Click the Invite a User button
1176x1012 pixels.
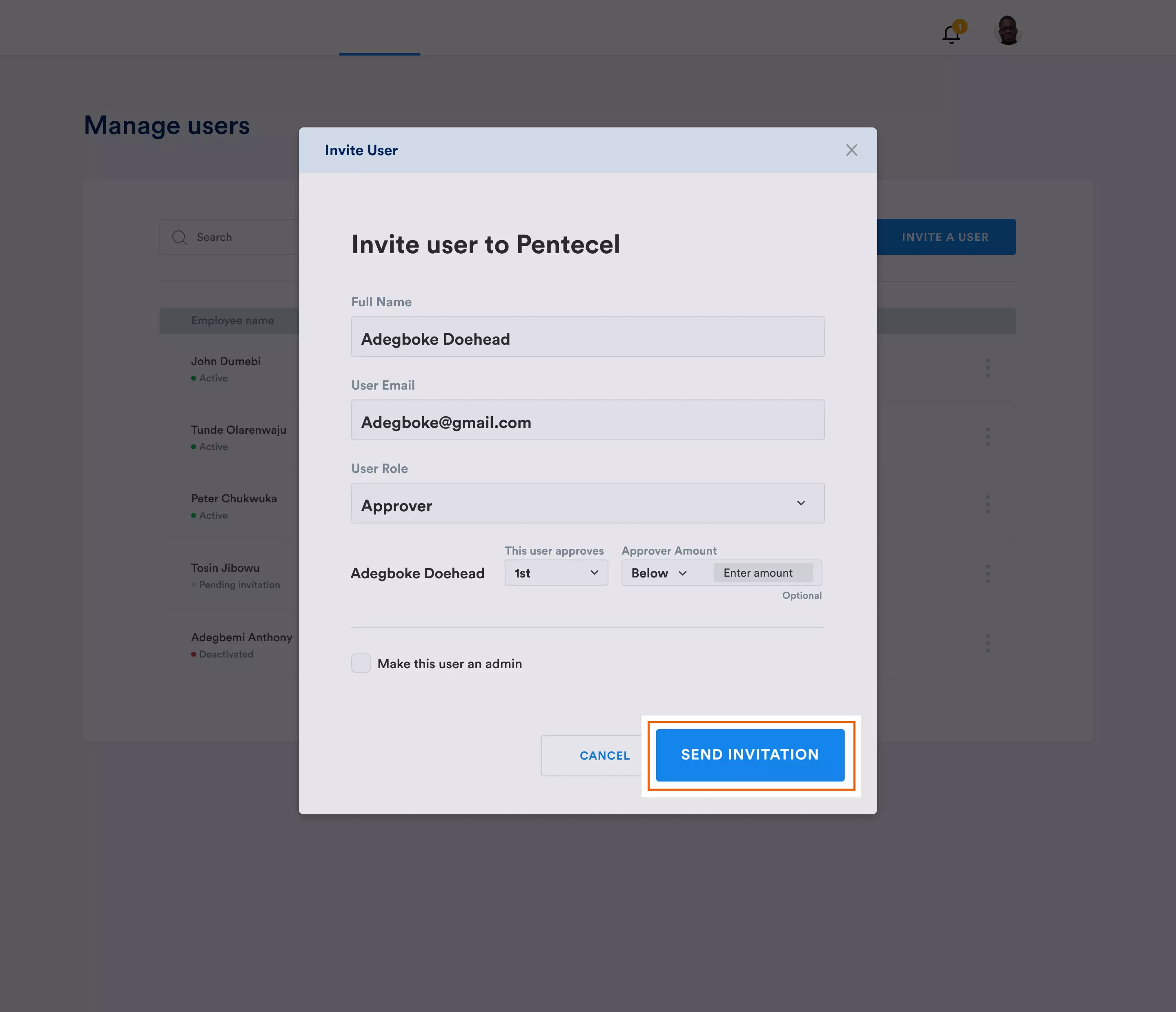click(946, 237)
